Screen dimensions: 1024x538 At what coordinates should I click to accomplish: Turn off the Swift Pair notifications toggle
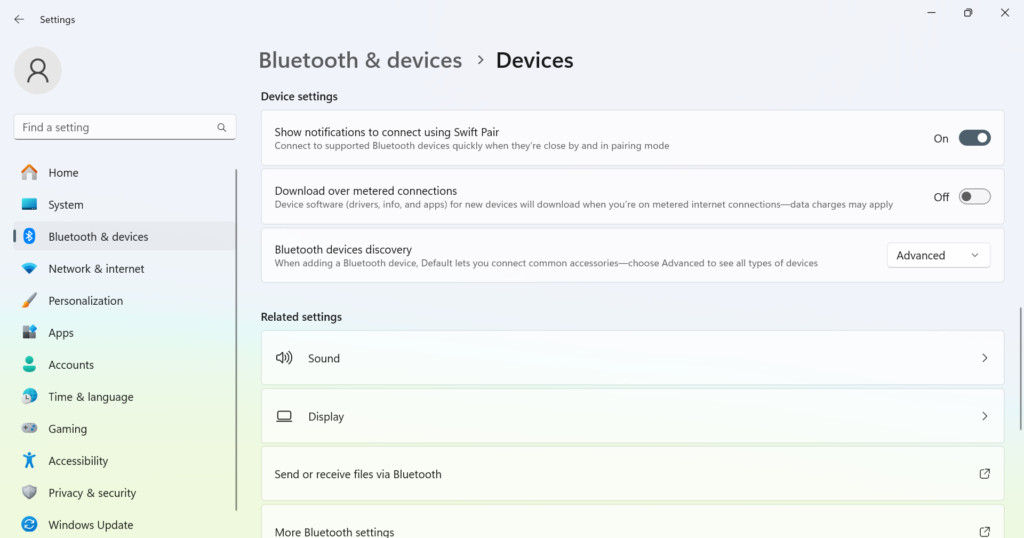coord(974,138)
